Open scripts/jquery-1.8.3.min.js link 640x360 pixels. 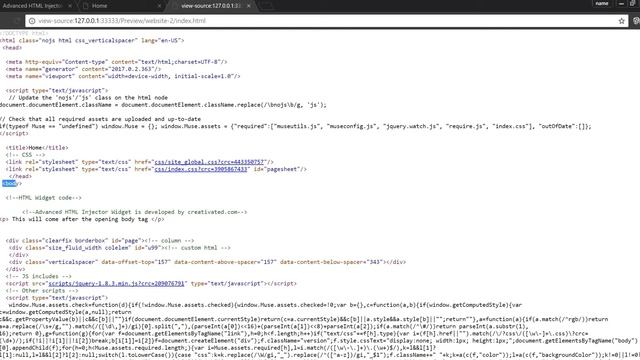point(116,283)
